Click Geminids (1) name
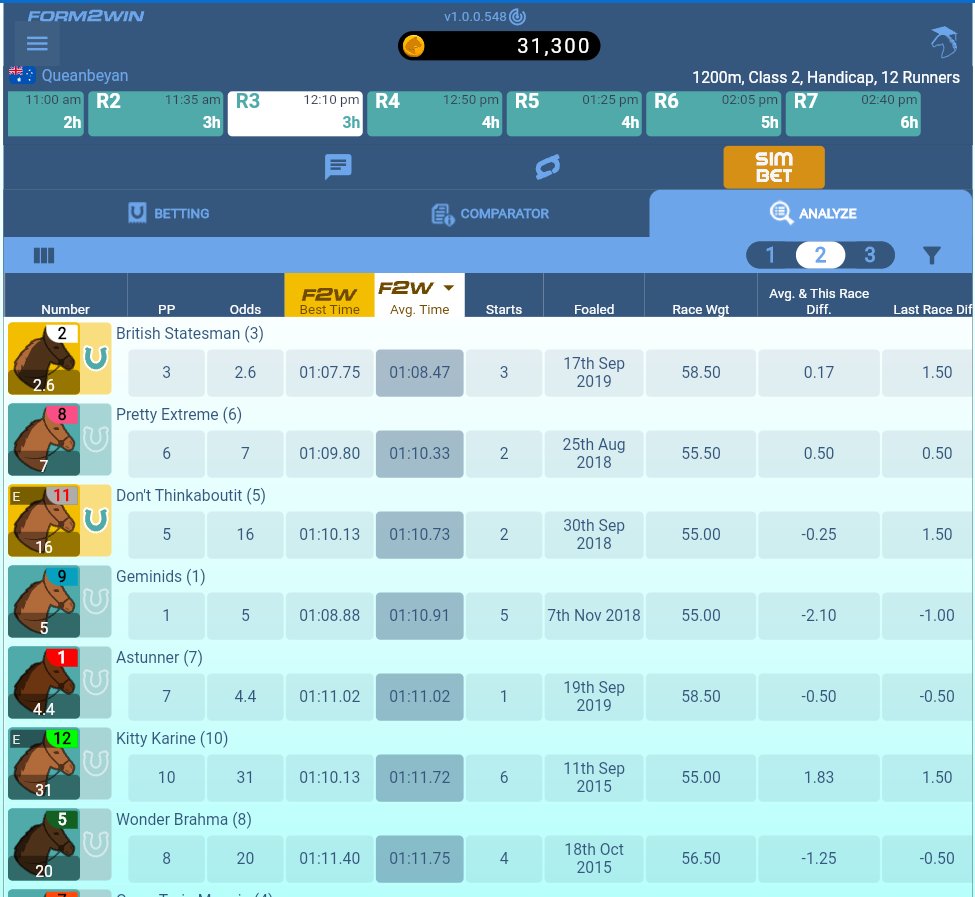Viewport: 975px width, 897px height. (160, 576)
